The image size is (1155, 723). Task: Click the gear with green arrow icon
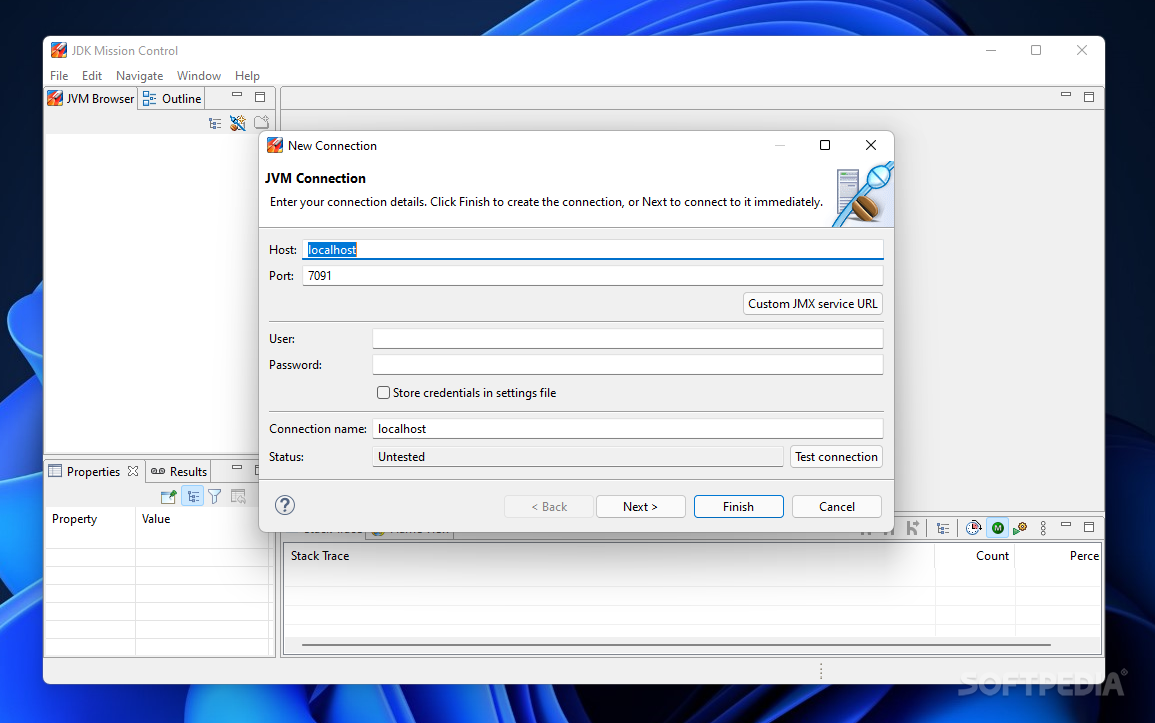[1020, 528]
